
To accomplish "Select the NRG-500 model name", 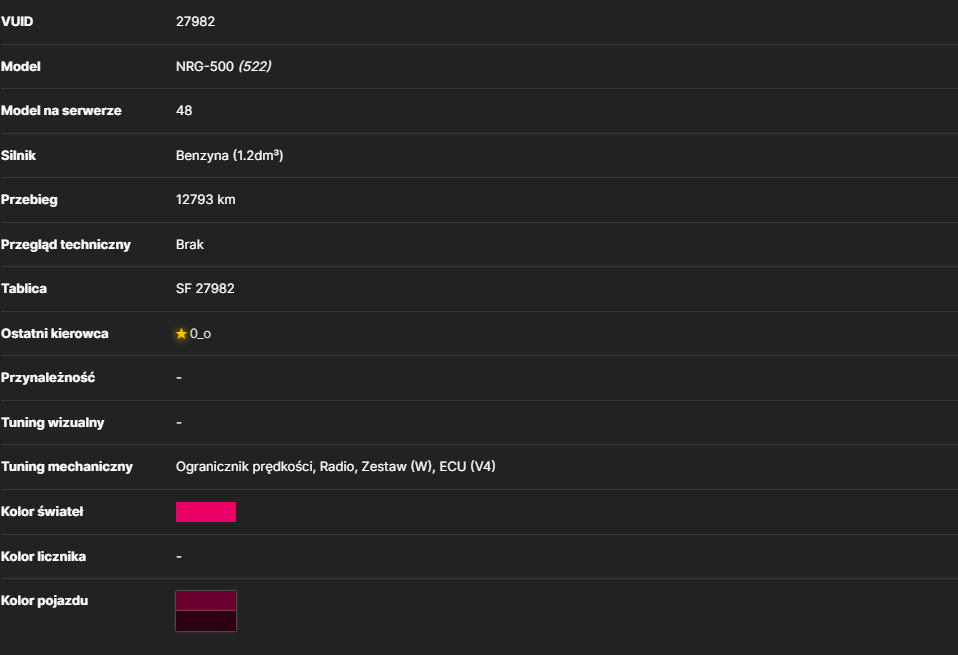I will pyautogui.click(x=205, y=66).
